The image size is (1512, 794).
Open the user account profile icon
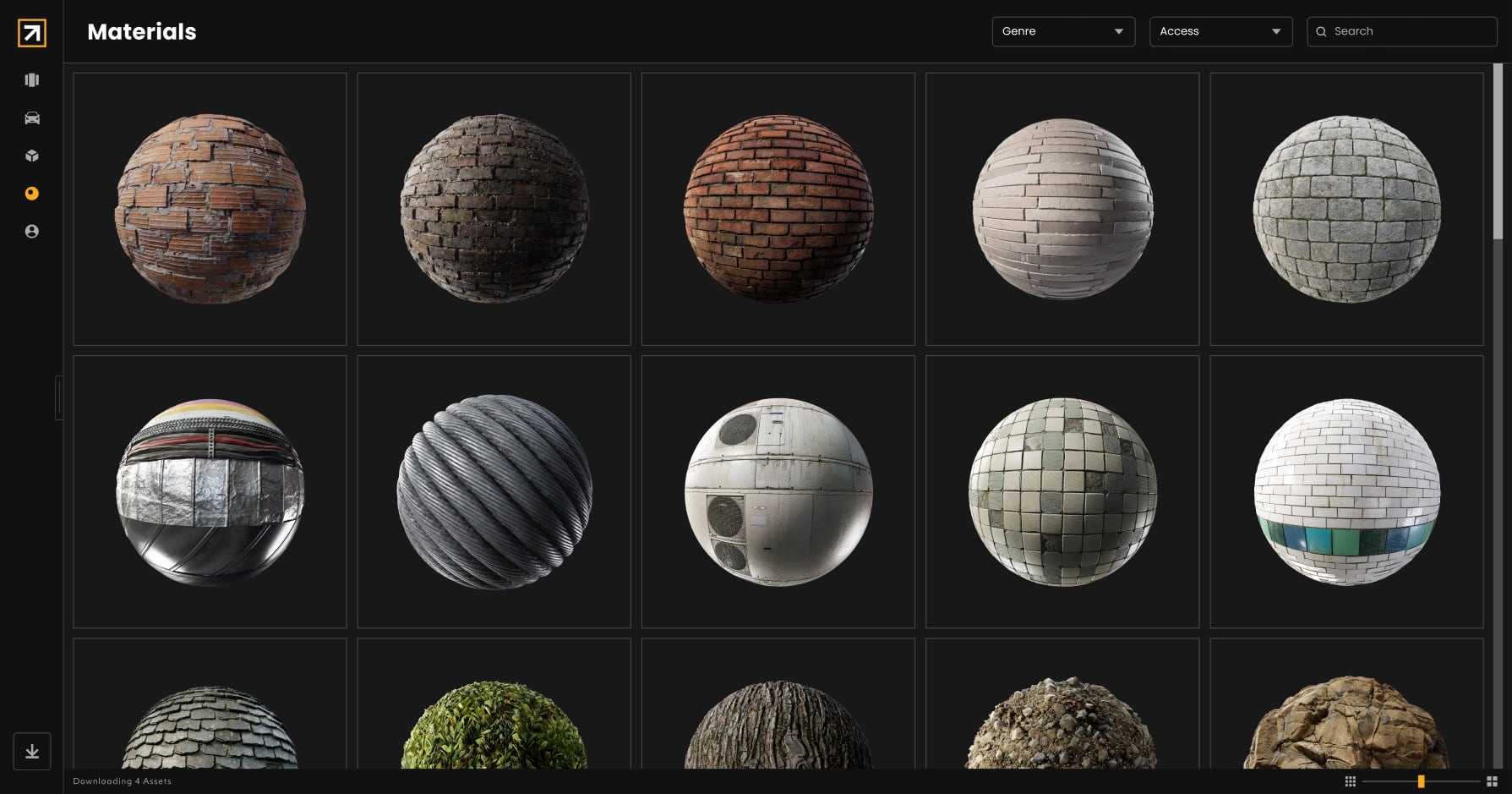(32, 232)
